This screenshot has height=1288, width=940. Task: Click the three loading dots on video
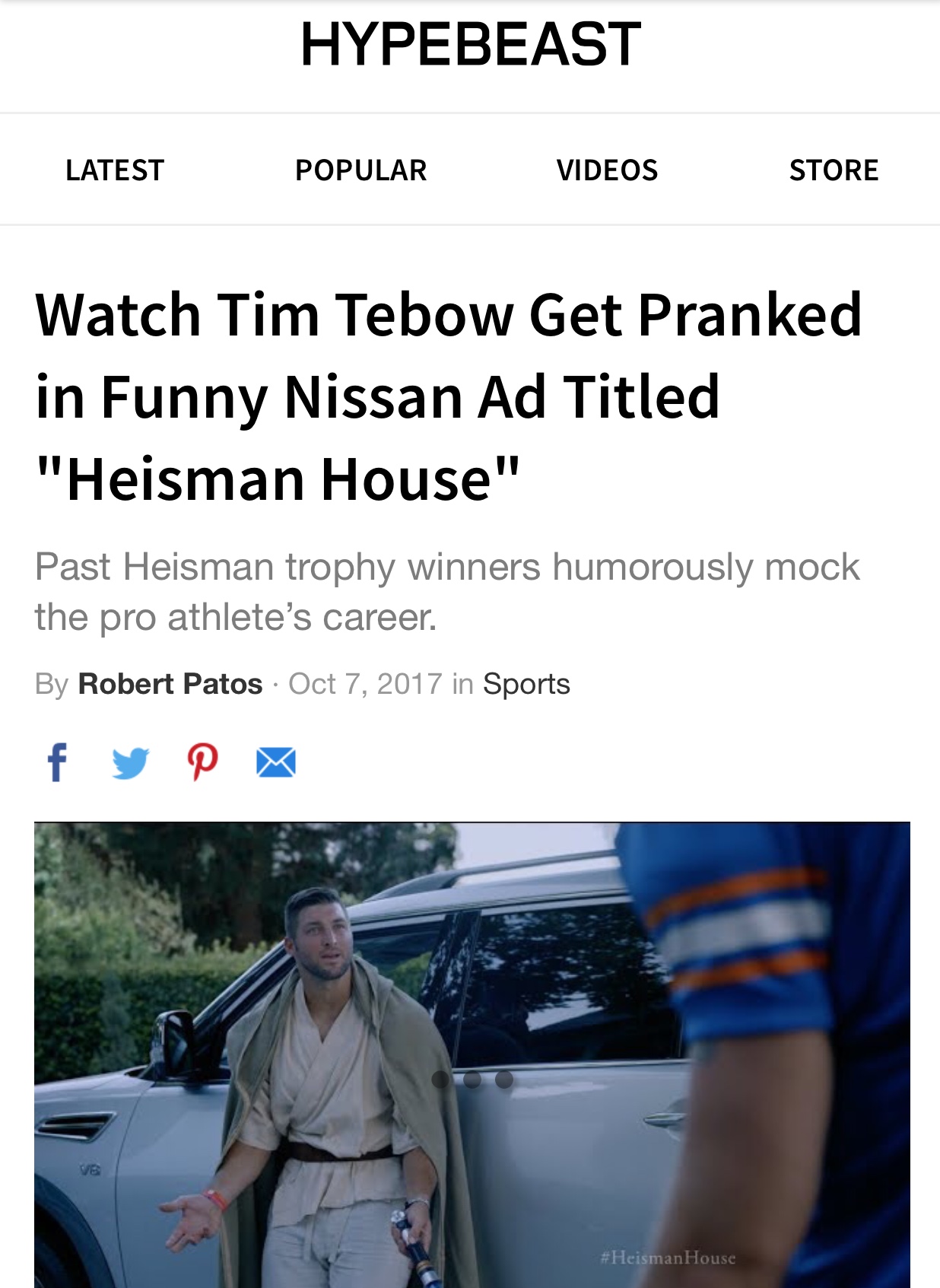472,1079
